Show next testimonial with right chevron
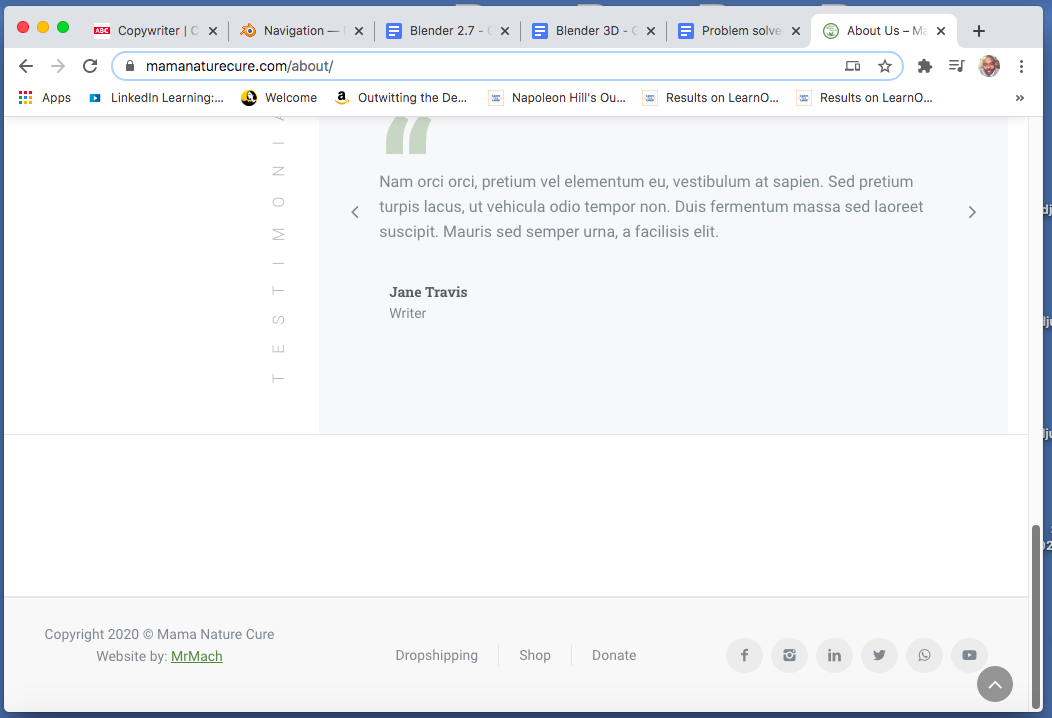 (972, 212)
